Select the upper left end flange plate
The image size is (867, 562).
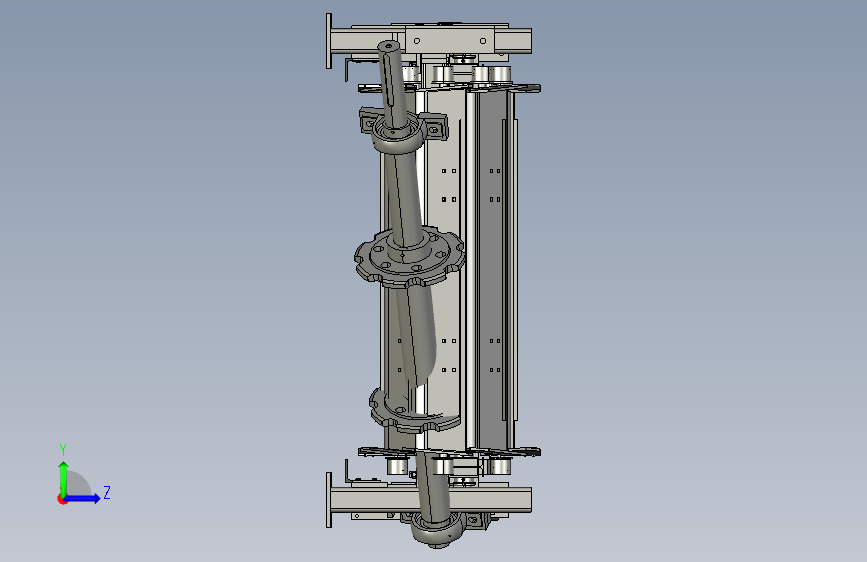[x=329, y=41]
